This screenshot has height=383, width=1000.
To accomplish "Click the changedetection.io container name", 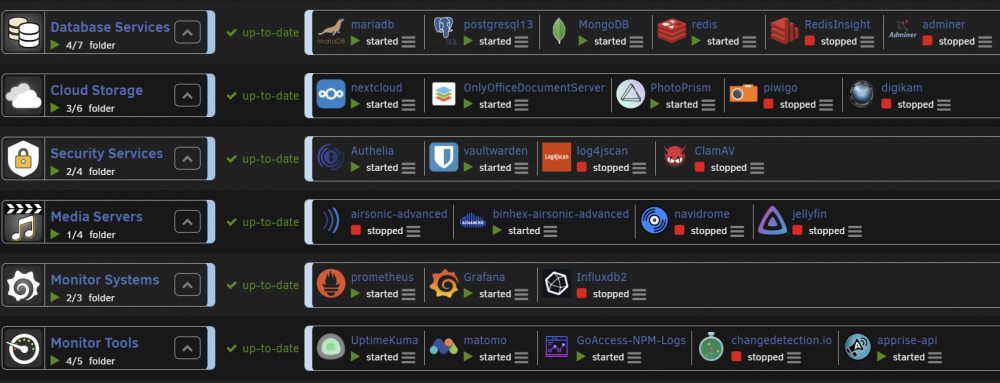I will (x=781, y=340).
